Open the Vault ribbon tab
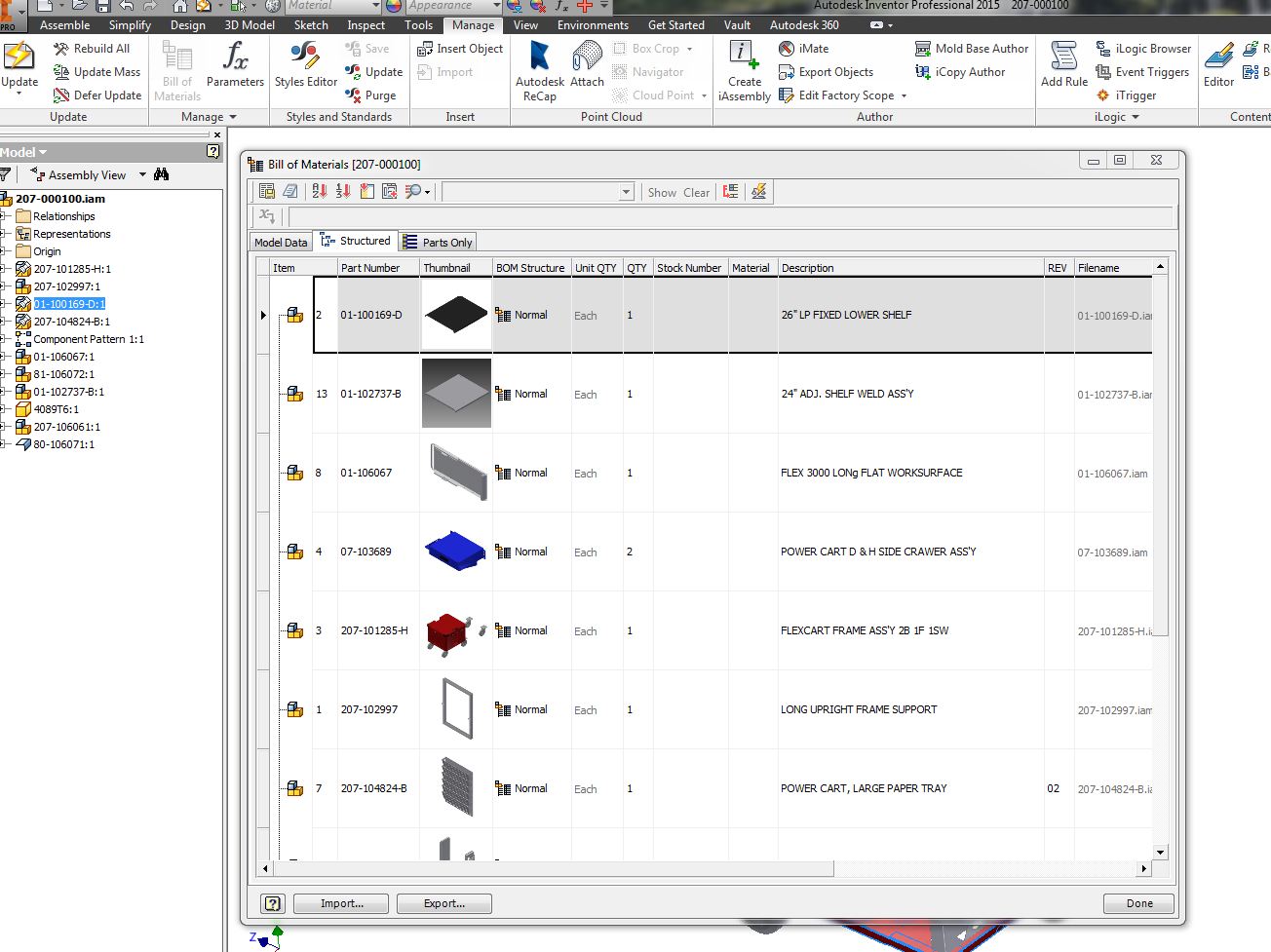1271x952 pixels. tap(737, 25)
